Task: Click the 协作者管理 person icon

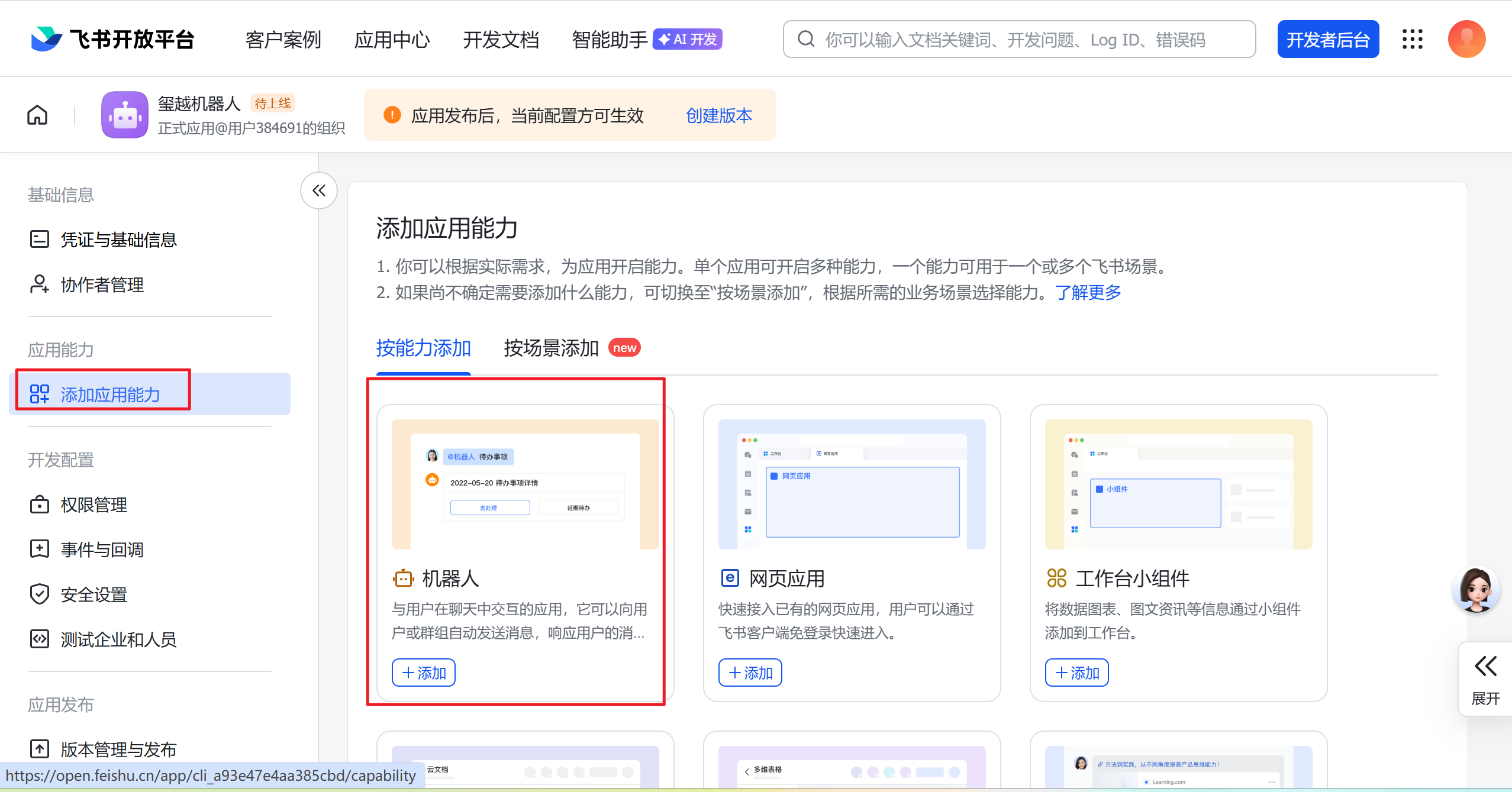Action: [x=40, y=284]
